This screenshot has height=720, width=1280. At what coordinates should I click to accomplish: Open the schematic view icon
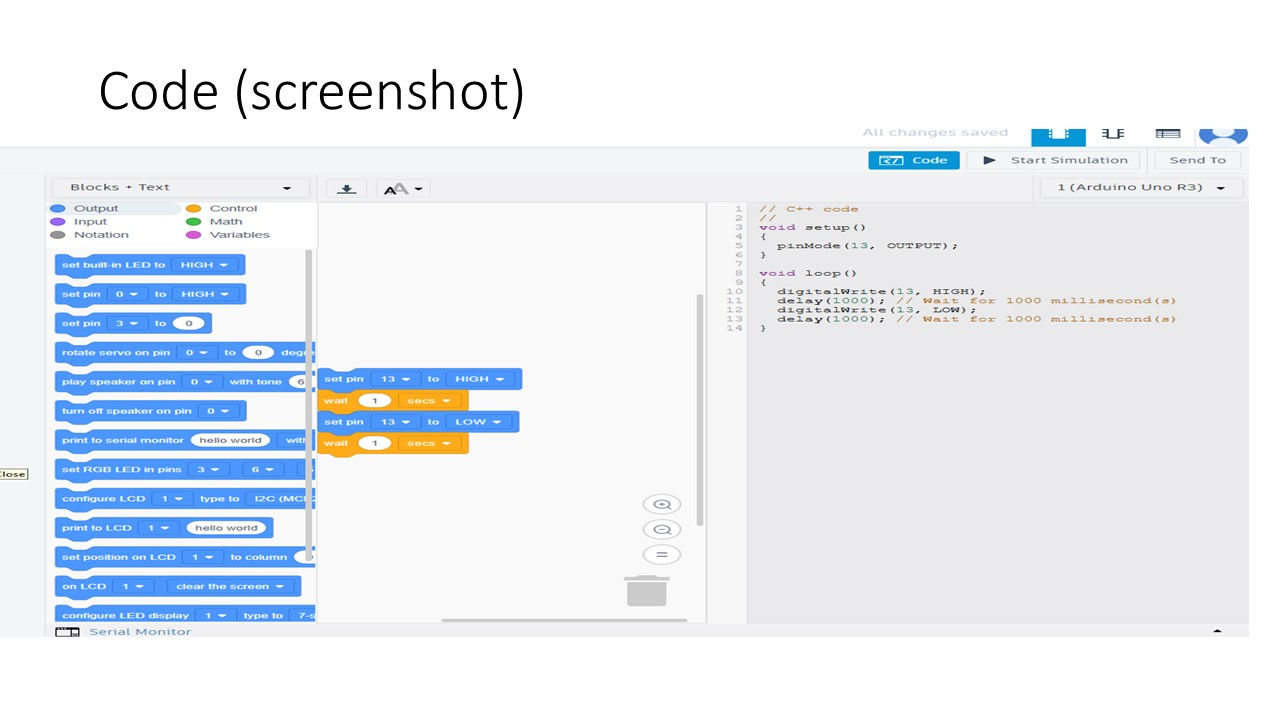click(x=1113, y=133)
